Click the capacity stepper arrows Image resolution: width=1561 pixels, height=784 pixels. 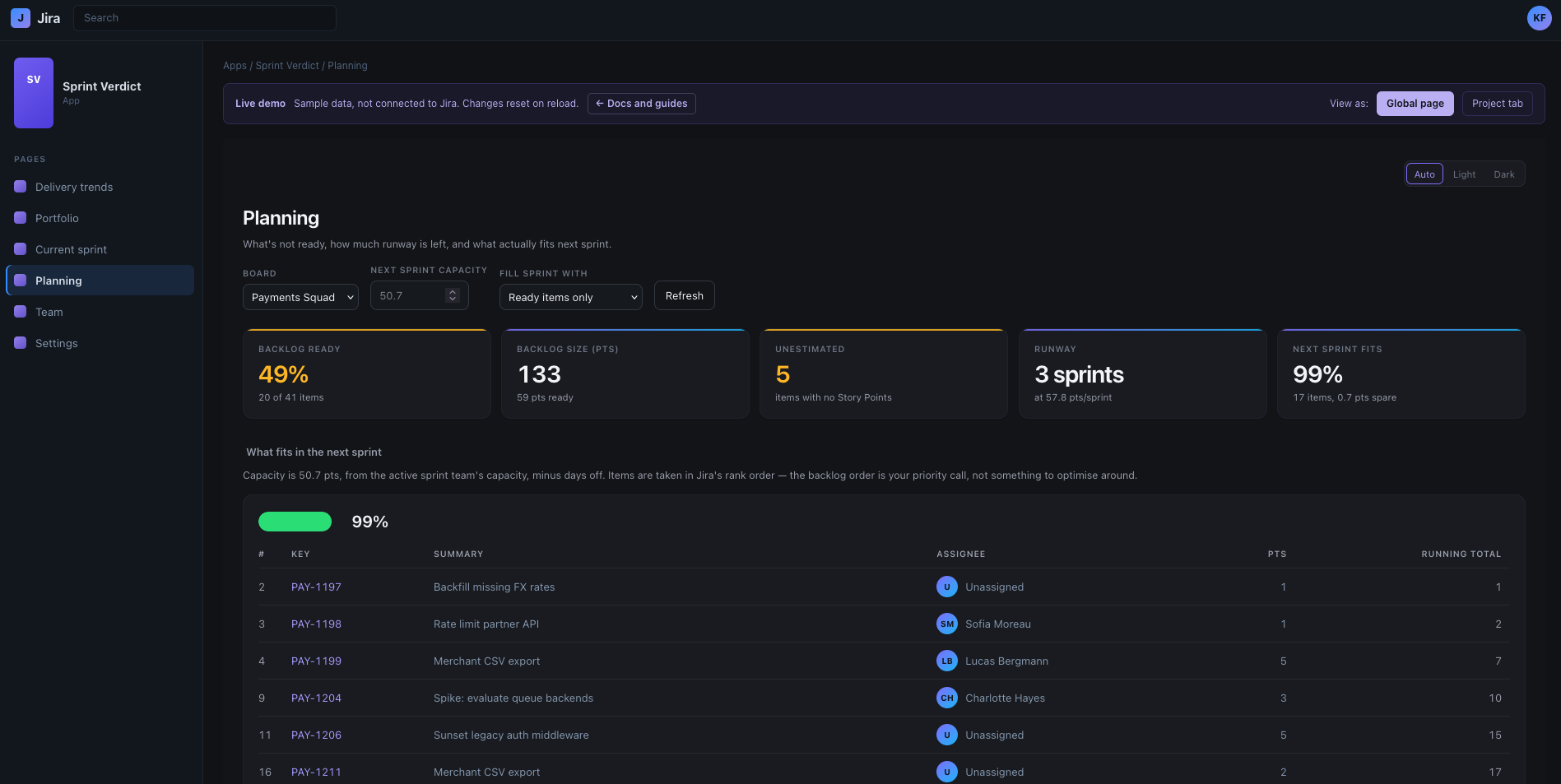[452, 295]
